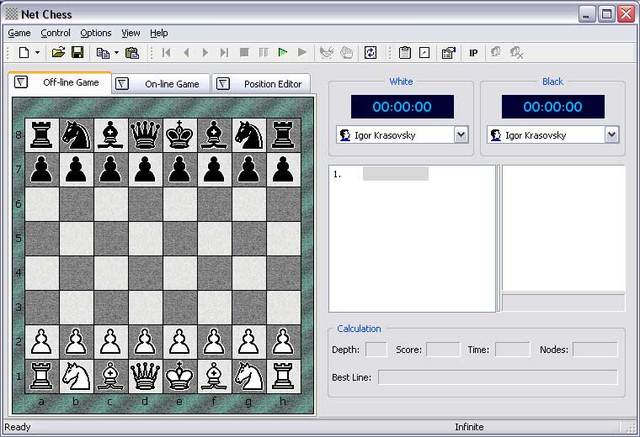Click the clipboard notes toolbar icon
This screenshot has width=640, height=437.
[x=404, y=53]
